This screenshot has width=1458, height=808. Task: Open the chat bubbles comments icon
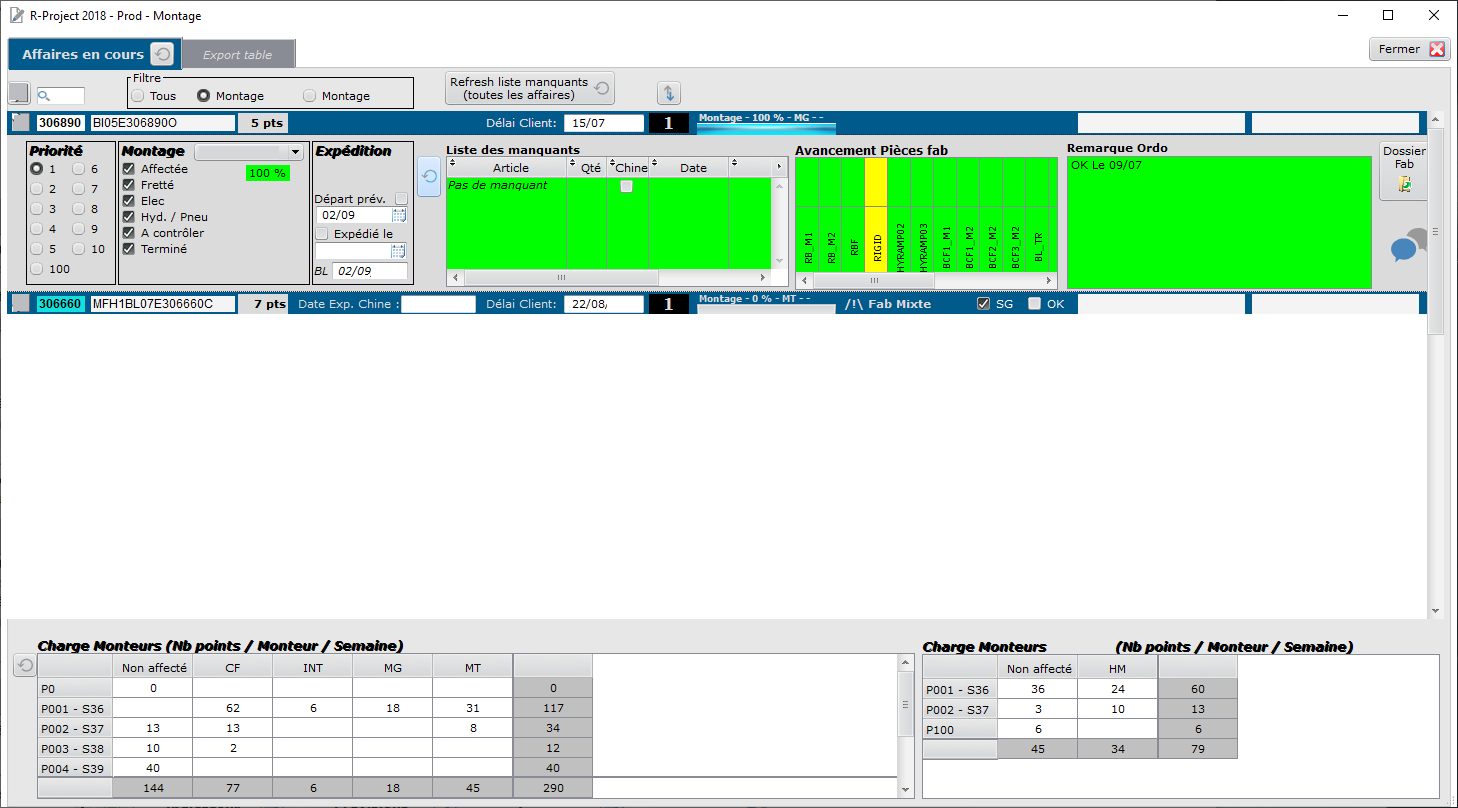tap(1410, 246)
